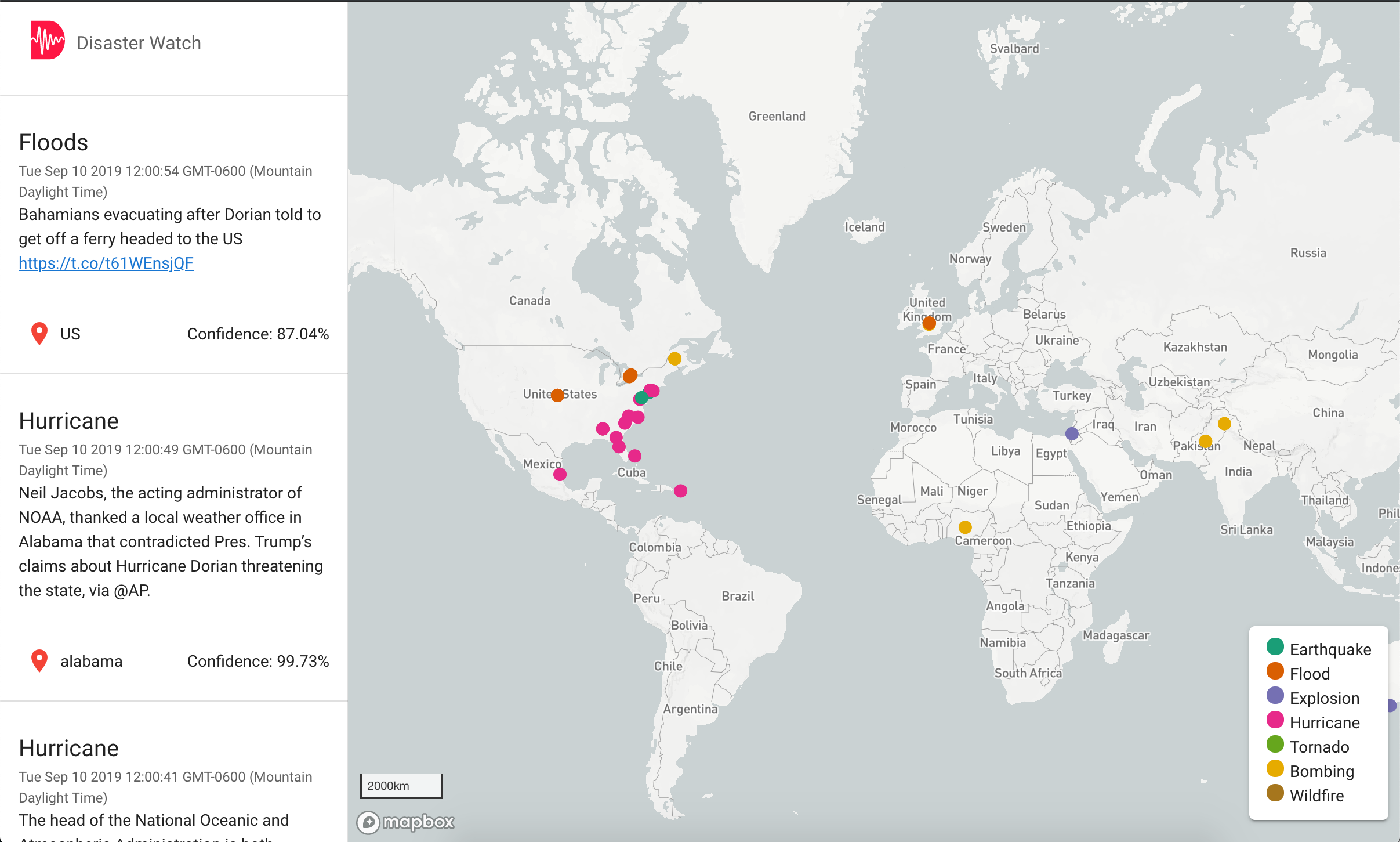The width and height of the screenshot is (1400, 842).
Task: Click bombing marker in Cameroon
Action: coord(965,527)
